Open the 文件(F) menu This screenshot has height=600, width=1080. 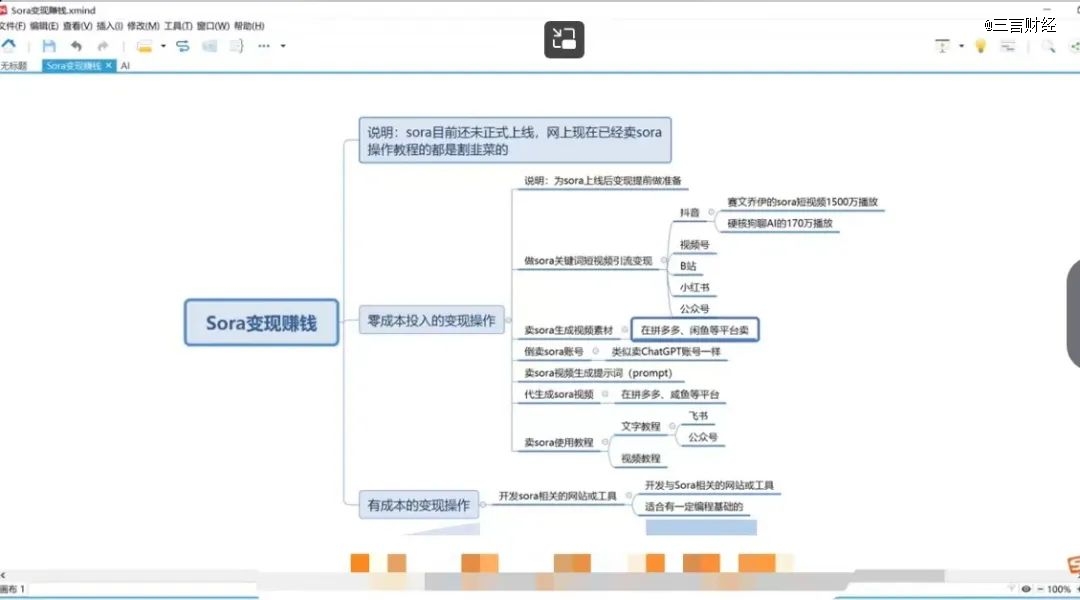pyautogui.click(x=12, y=26)
